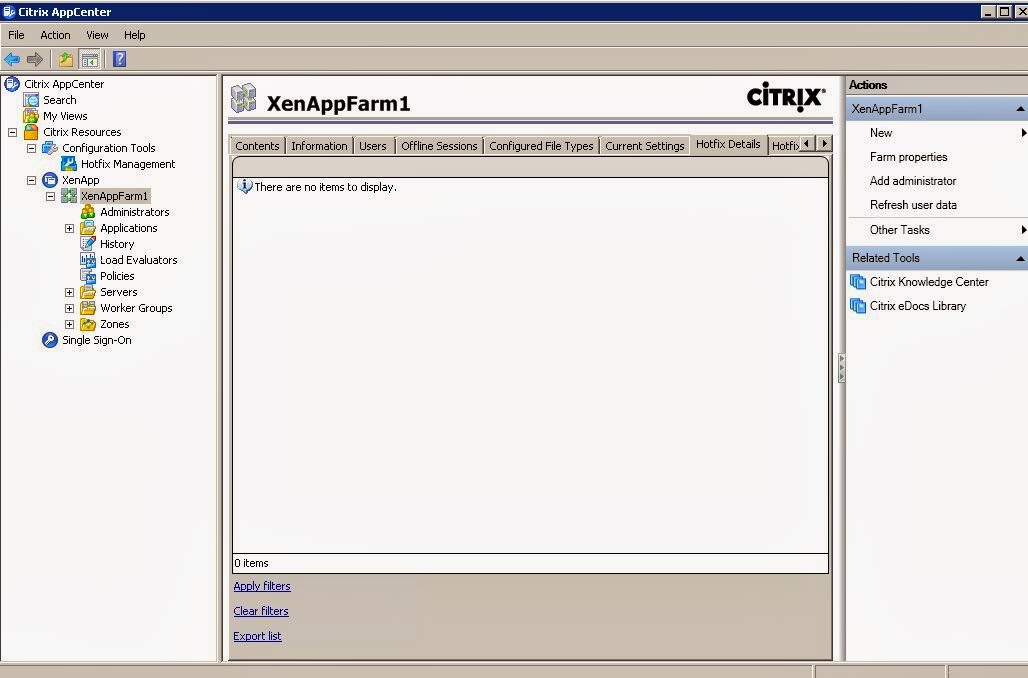
Task: Open the File menu
Action: (16, 35)
